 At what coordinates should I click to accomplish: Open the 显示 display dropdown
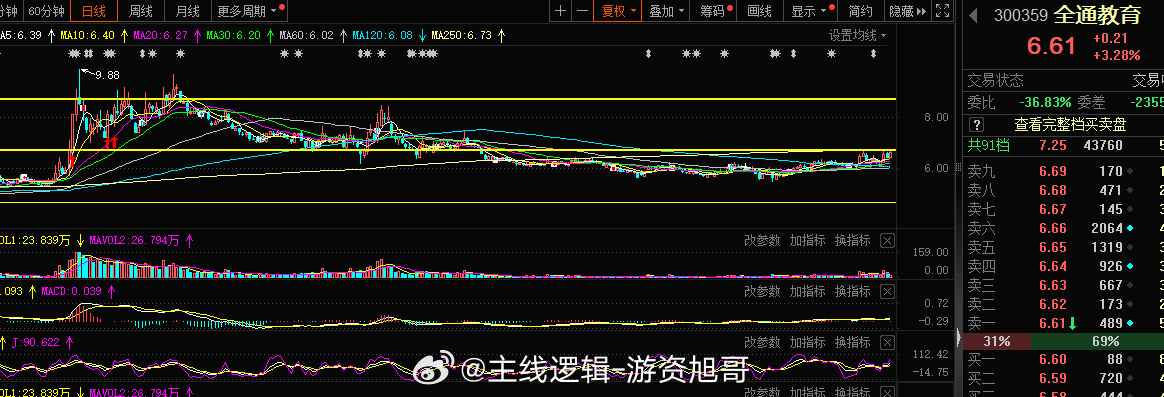click(810, 11)
